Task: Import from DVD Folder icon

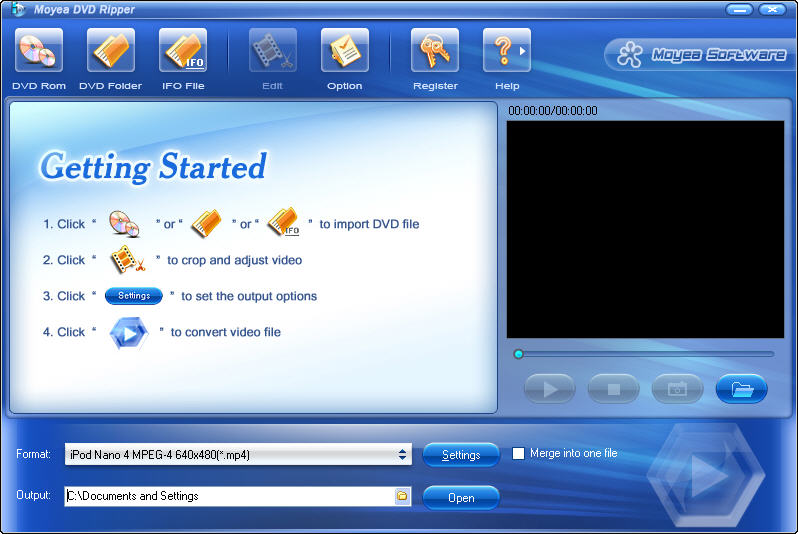Action: (x=110, y=50)
